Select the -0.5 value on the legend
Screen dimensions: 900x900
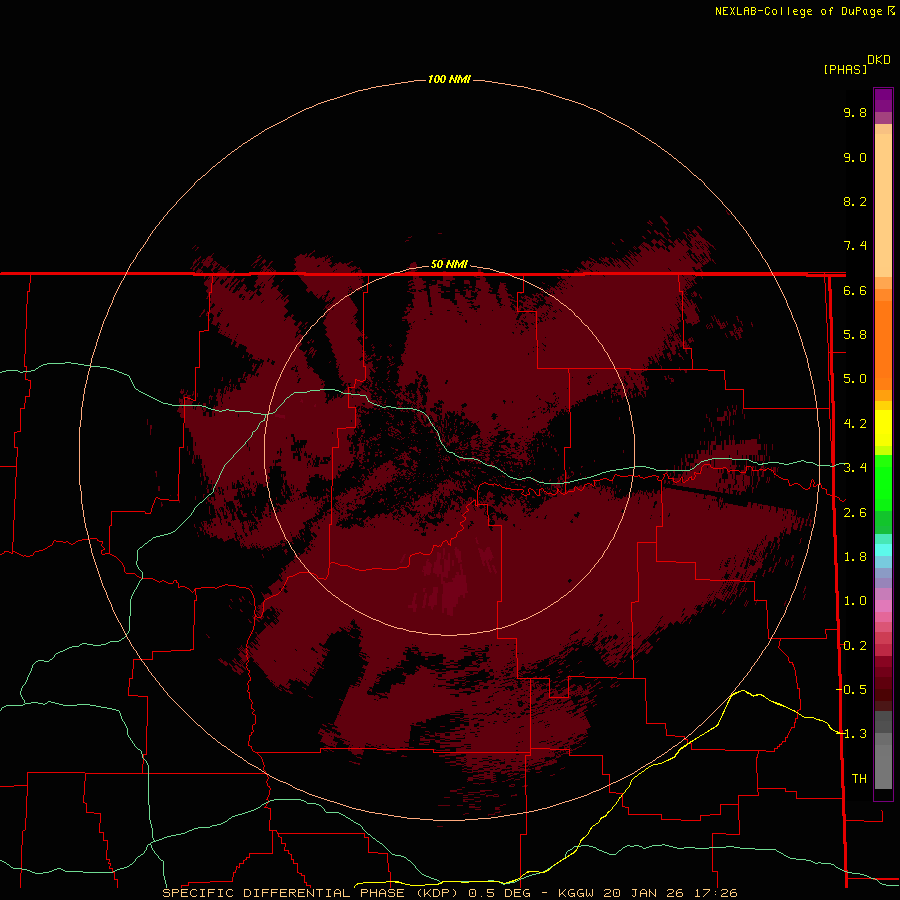tap(852, 690)
